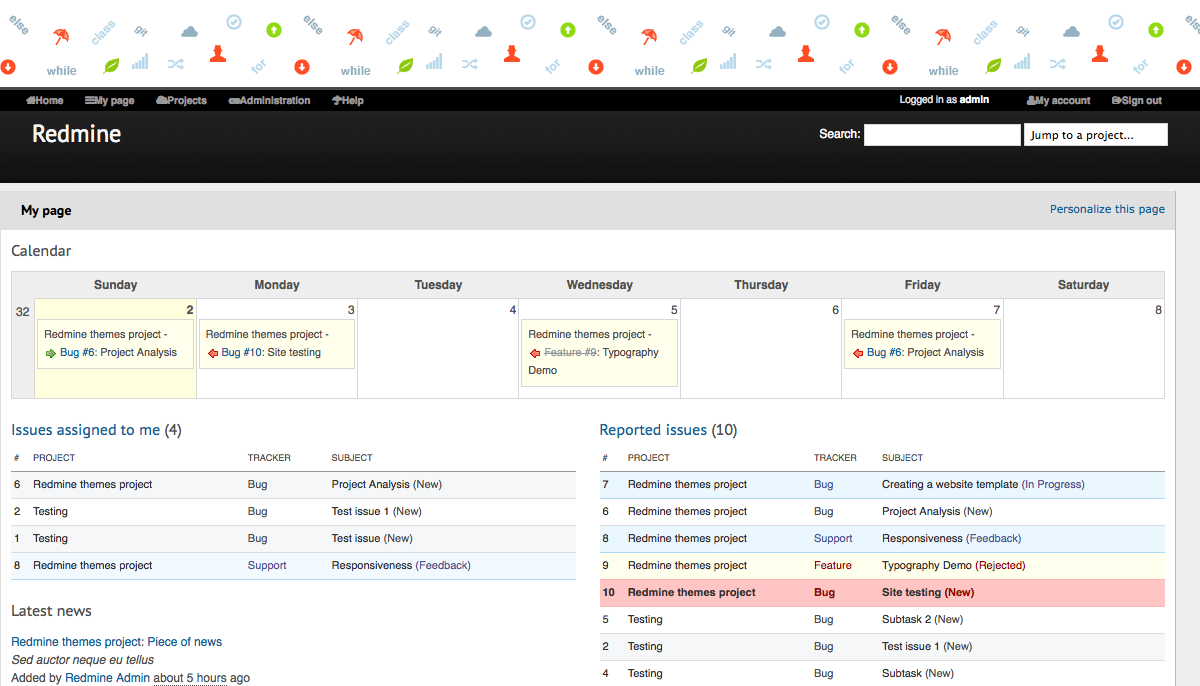Open Bug #6 link in Sunday's calendar cell
1200x686 pixels.
pyautogui.click(x=79, y=353)
